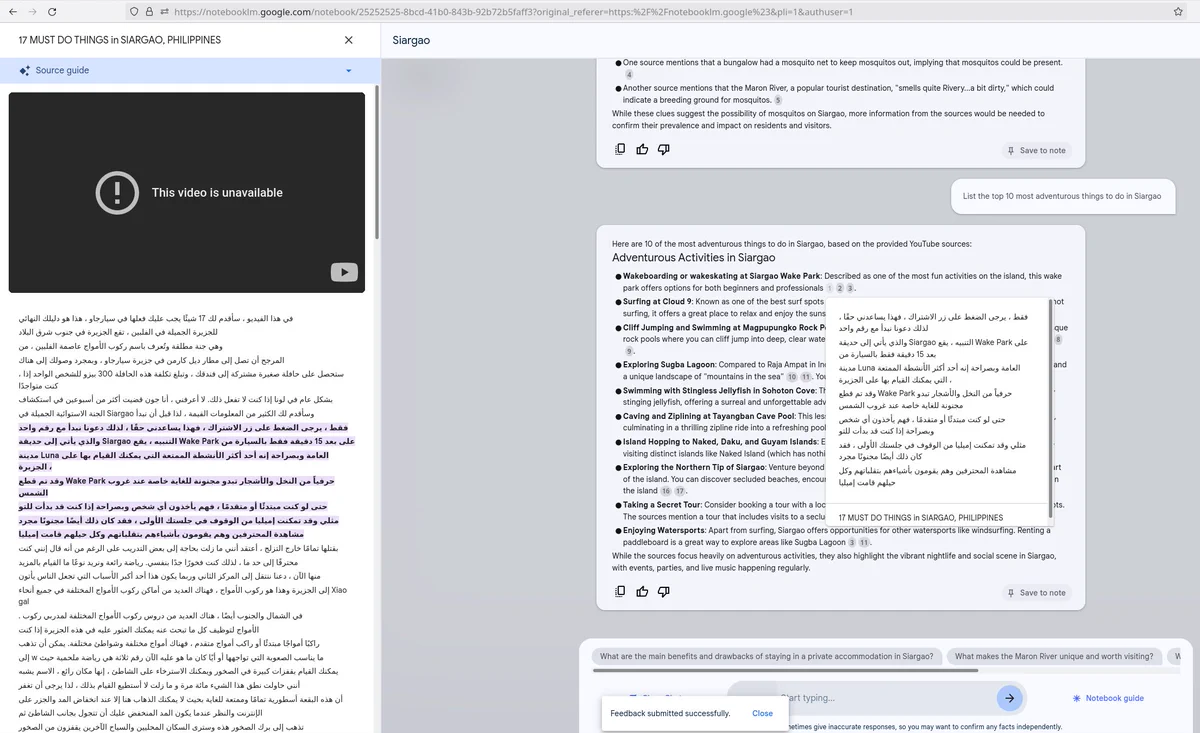Click the lock icon in address bar
The image size is (1200, 733).
point(150,11)
